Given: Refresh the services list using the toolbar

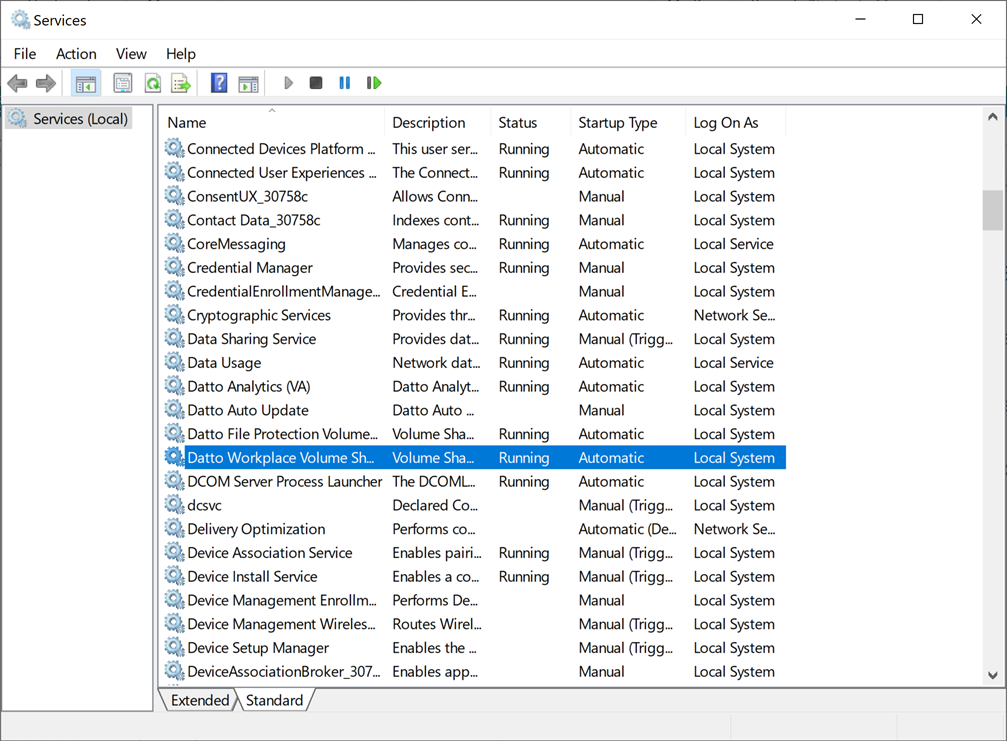Looking at the screenshot, I should pos(152,83).
